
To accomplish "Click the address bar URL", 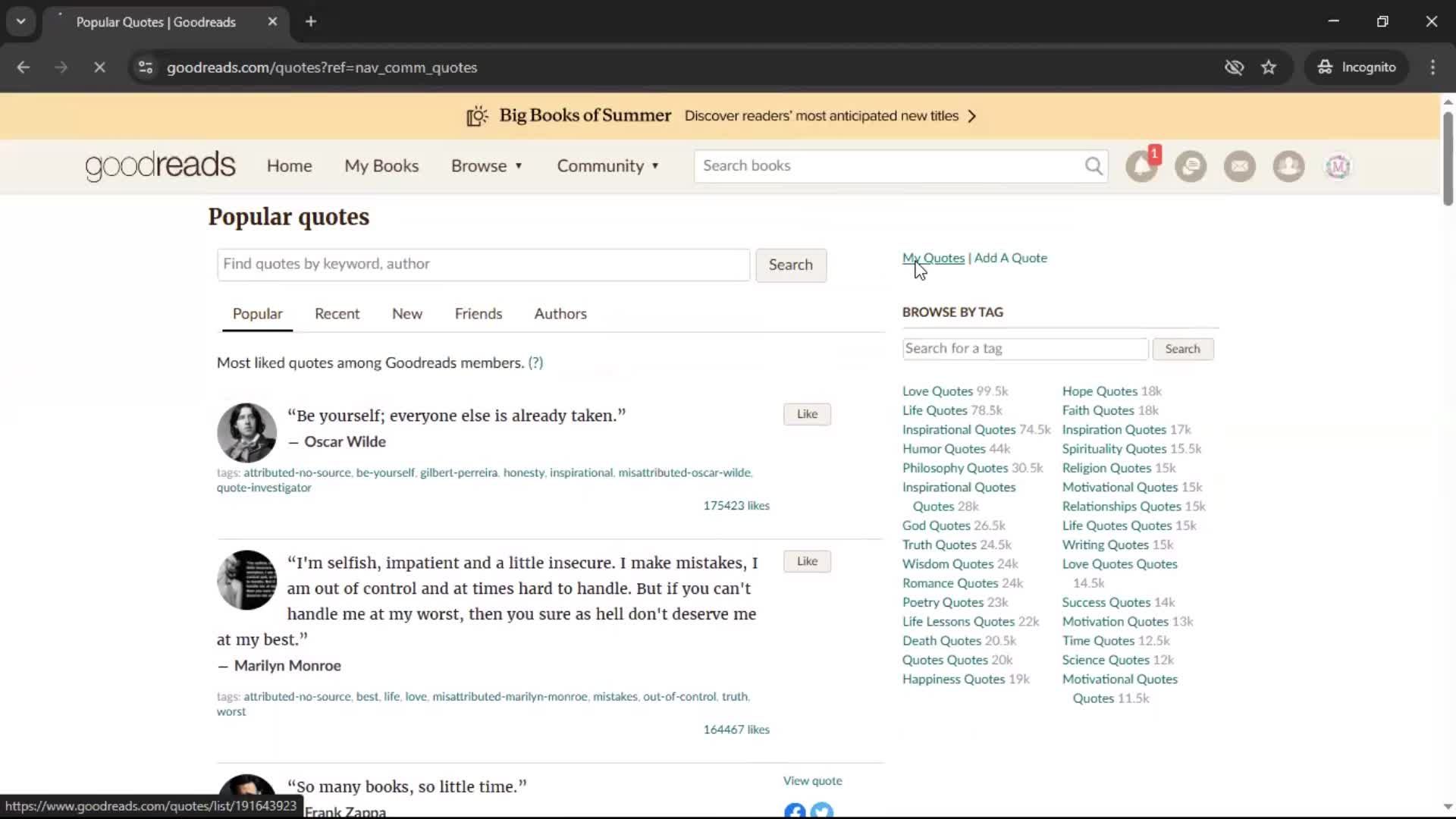I will pyautogui.click(x=322, y=67).
